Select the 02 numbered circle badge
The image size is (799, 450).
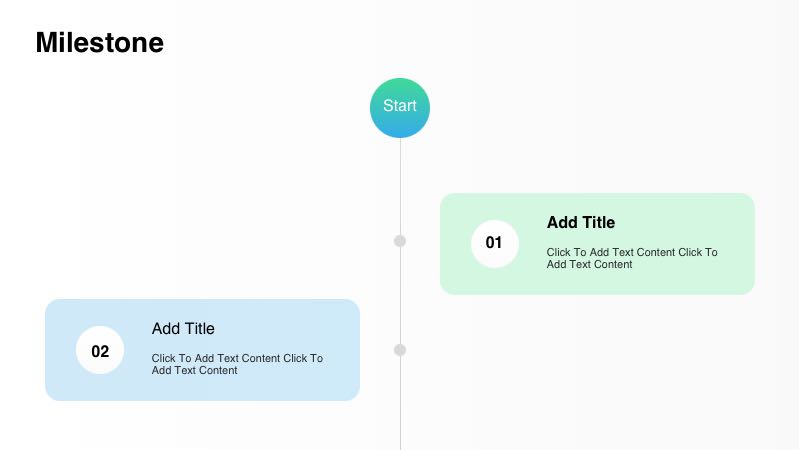point(100,351)
